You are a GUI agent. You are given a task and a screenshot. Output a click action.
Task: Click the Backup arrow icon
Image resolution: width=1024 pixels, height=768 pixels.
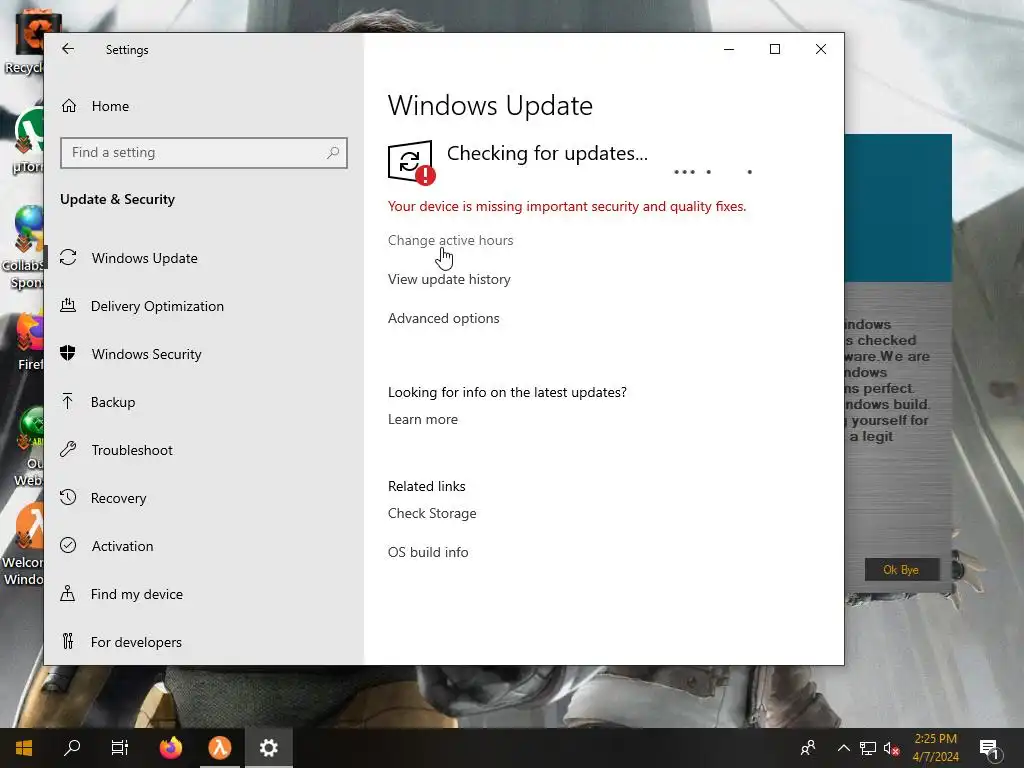pos(67,401)
